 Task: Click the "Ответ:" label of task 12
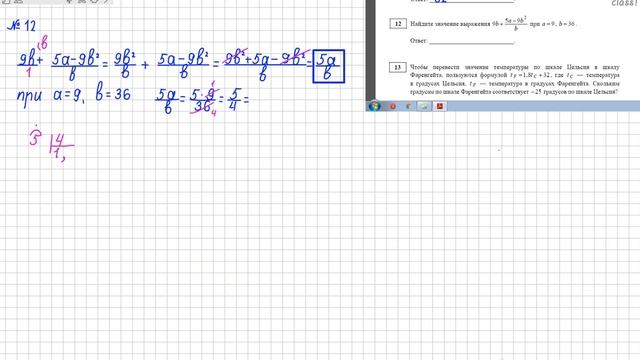pos(418,40)
